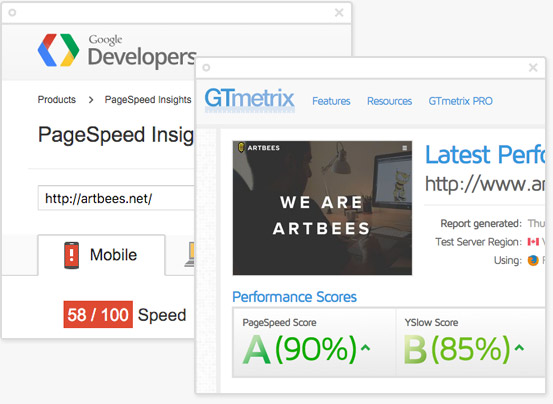Image resolution: width=553 pixels, height=404 pixels.
Task: Click the Latest Performance report heading
Action: pos(485,155)
